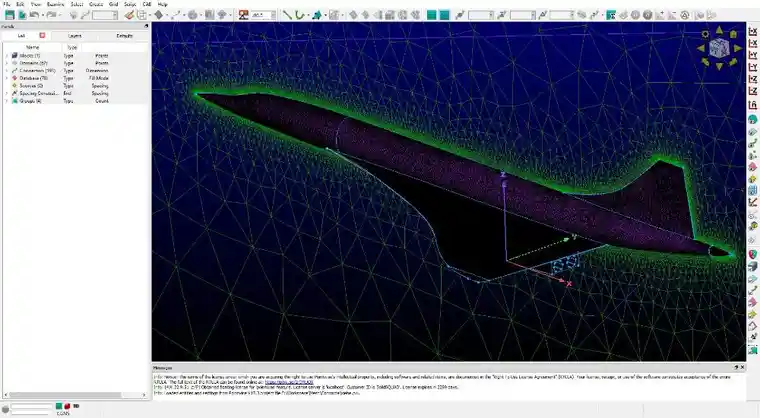This screenshot has height=418, width=760.
Task: Open the Edit menu
Action: [x=20, y=4]
